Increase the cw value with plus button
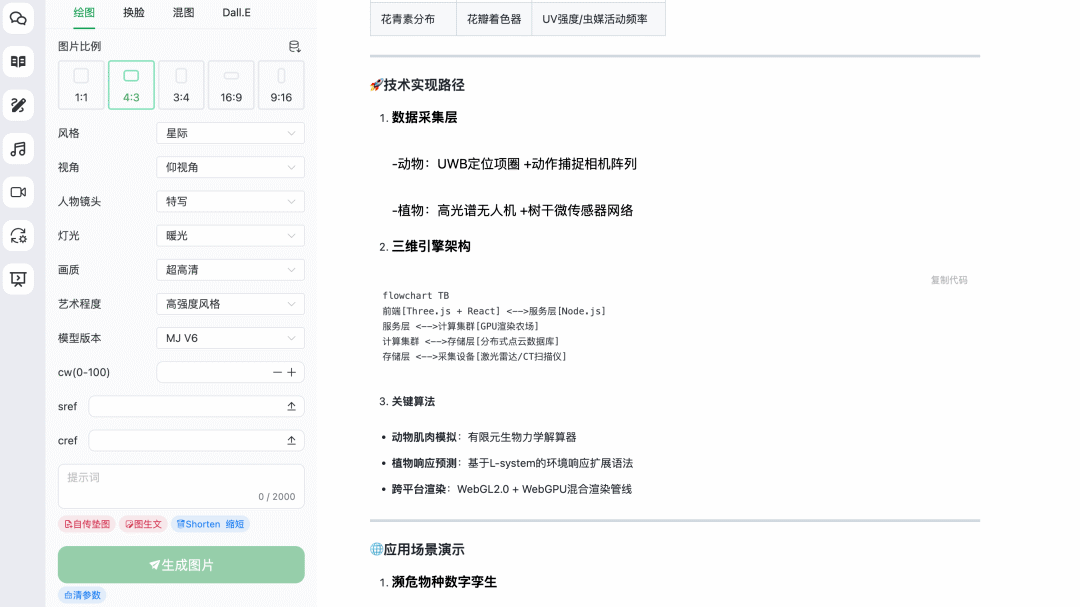 click(x=292, y=372)
